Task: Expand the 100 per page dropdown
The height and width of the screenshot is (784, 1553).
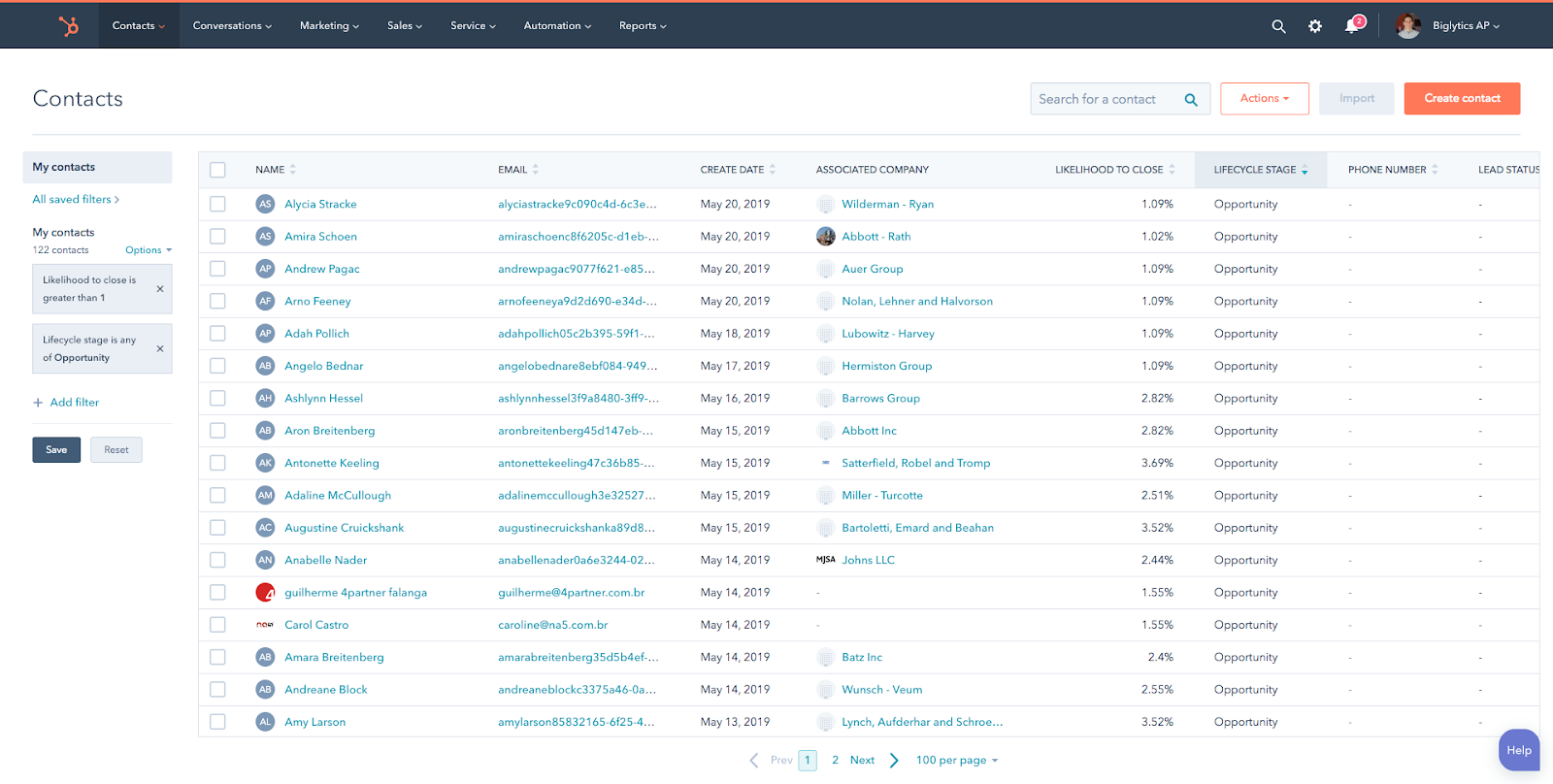Action: 956,761
